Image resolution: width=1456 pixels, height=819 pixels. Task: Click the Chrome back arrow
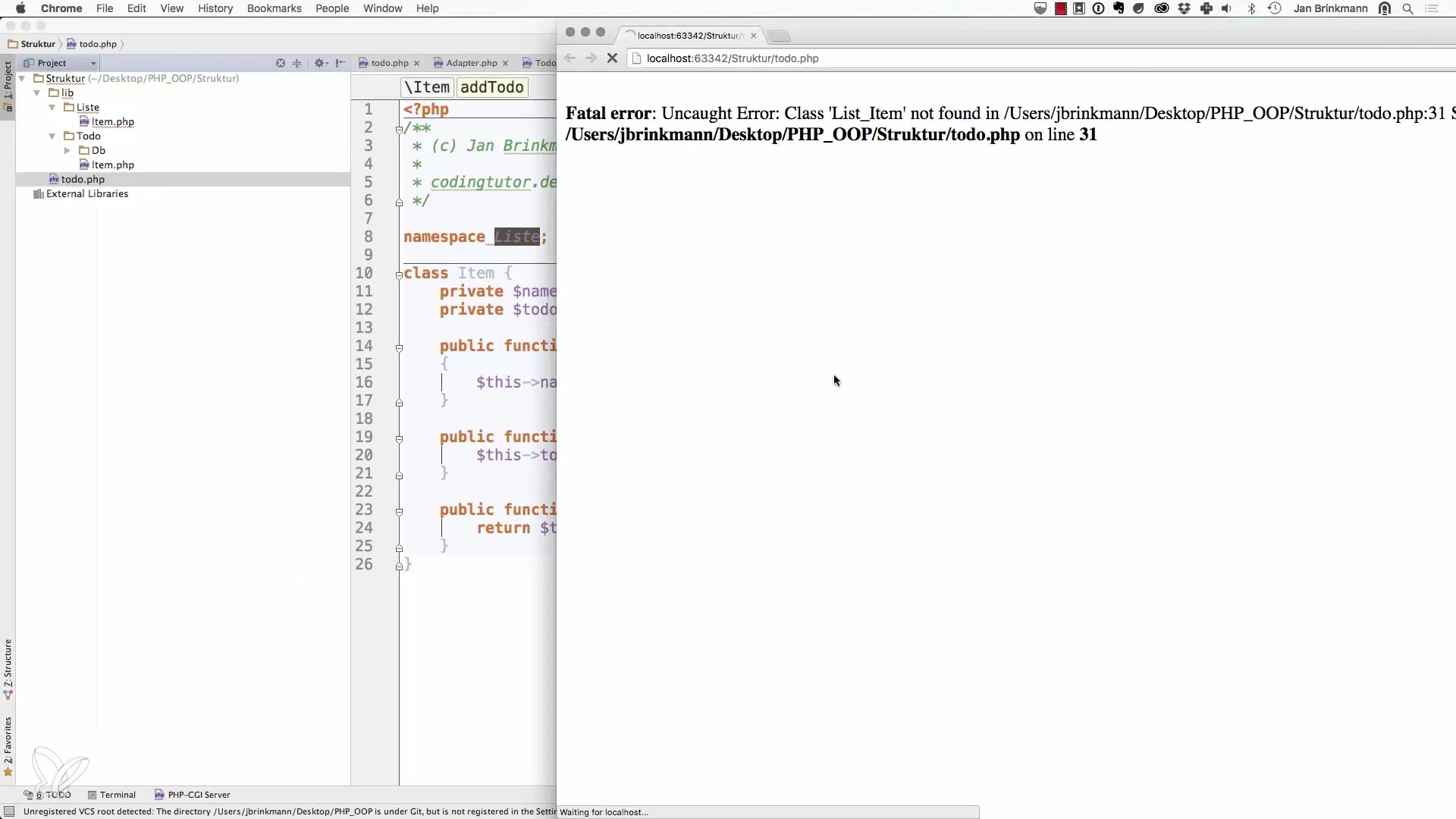tap(570, 58)
